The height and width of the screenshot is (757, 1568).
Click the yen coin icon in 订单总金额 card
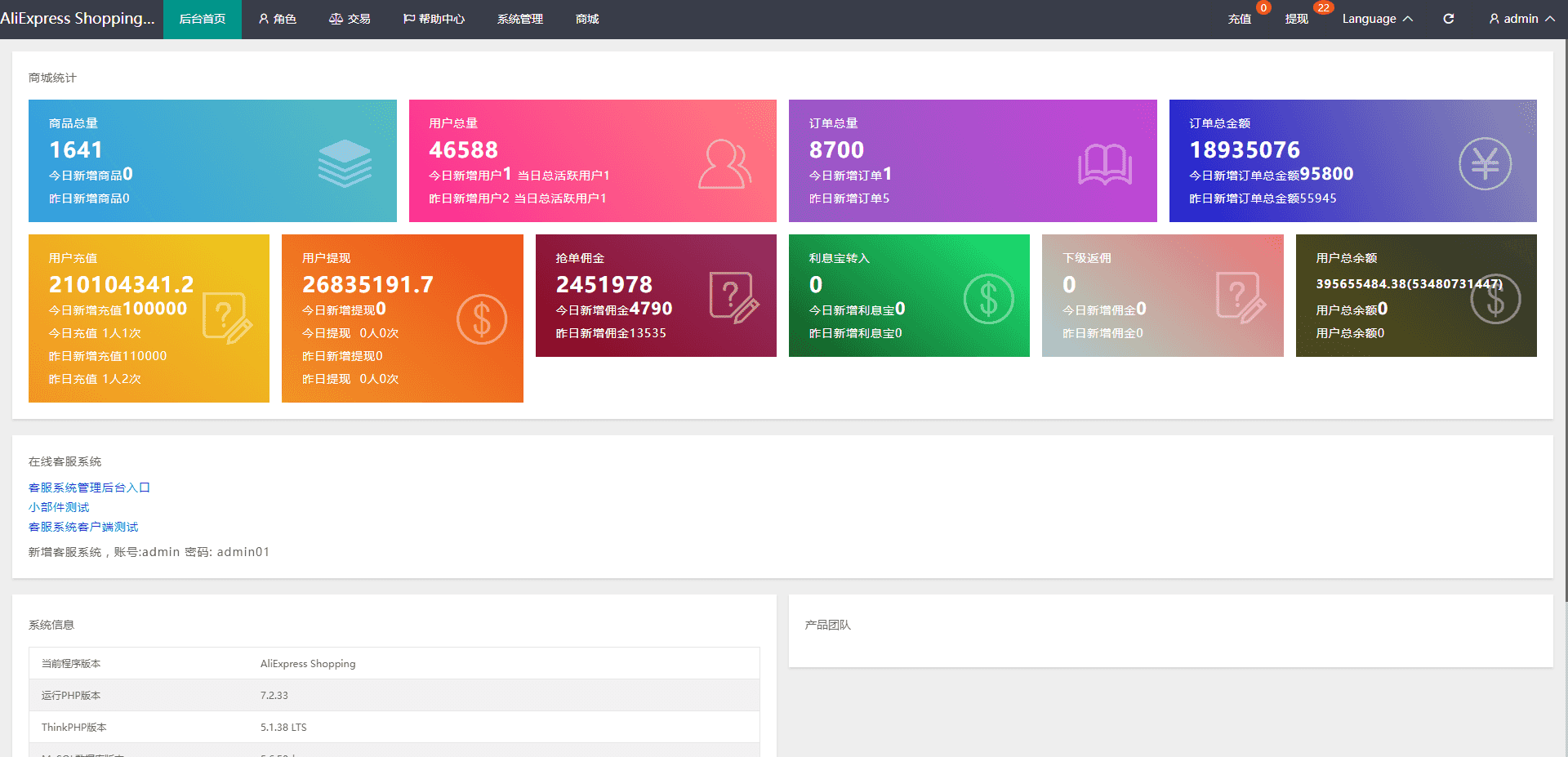pyautogui.click(x=1484, y=164)
